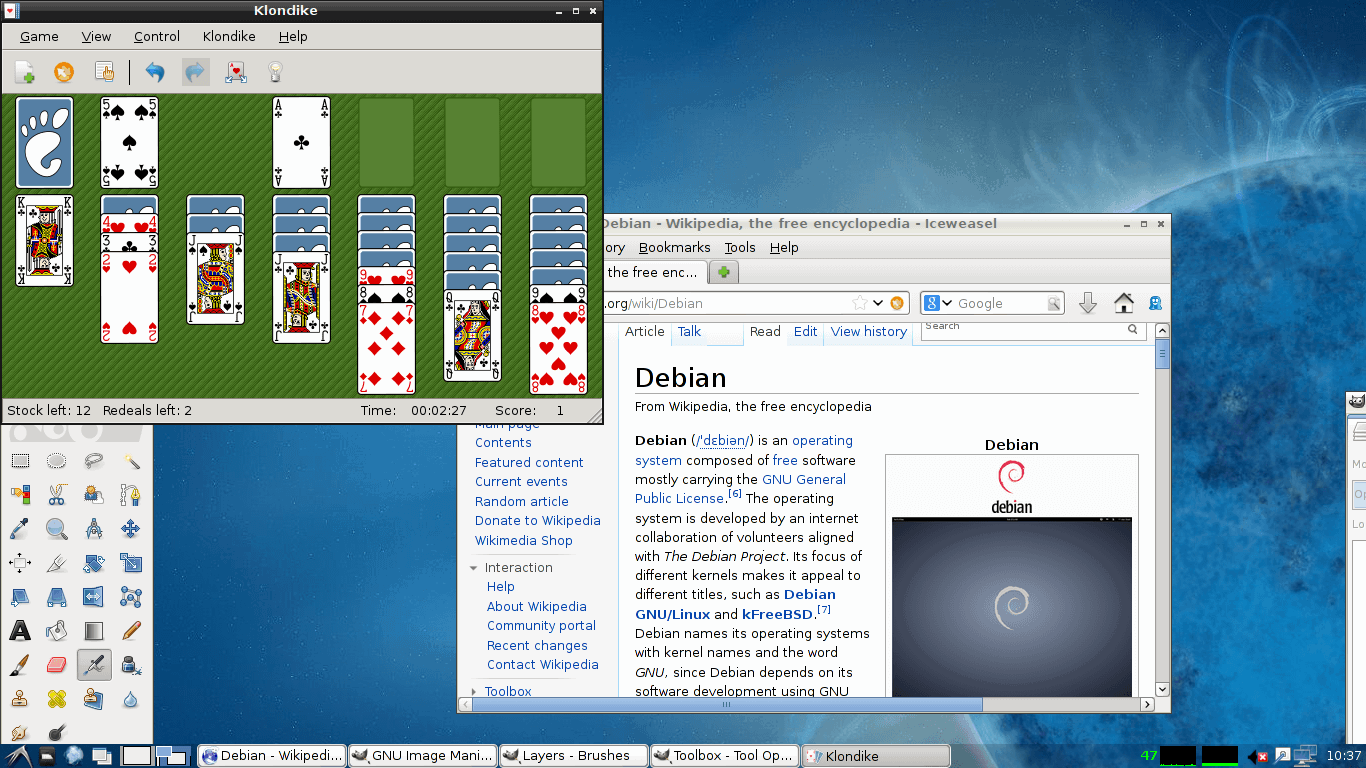
Task: Click the deal card toolbar icon
Action: pos(236,72)
